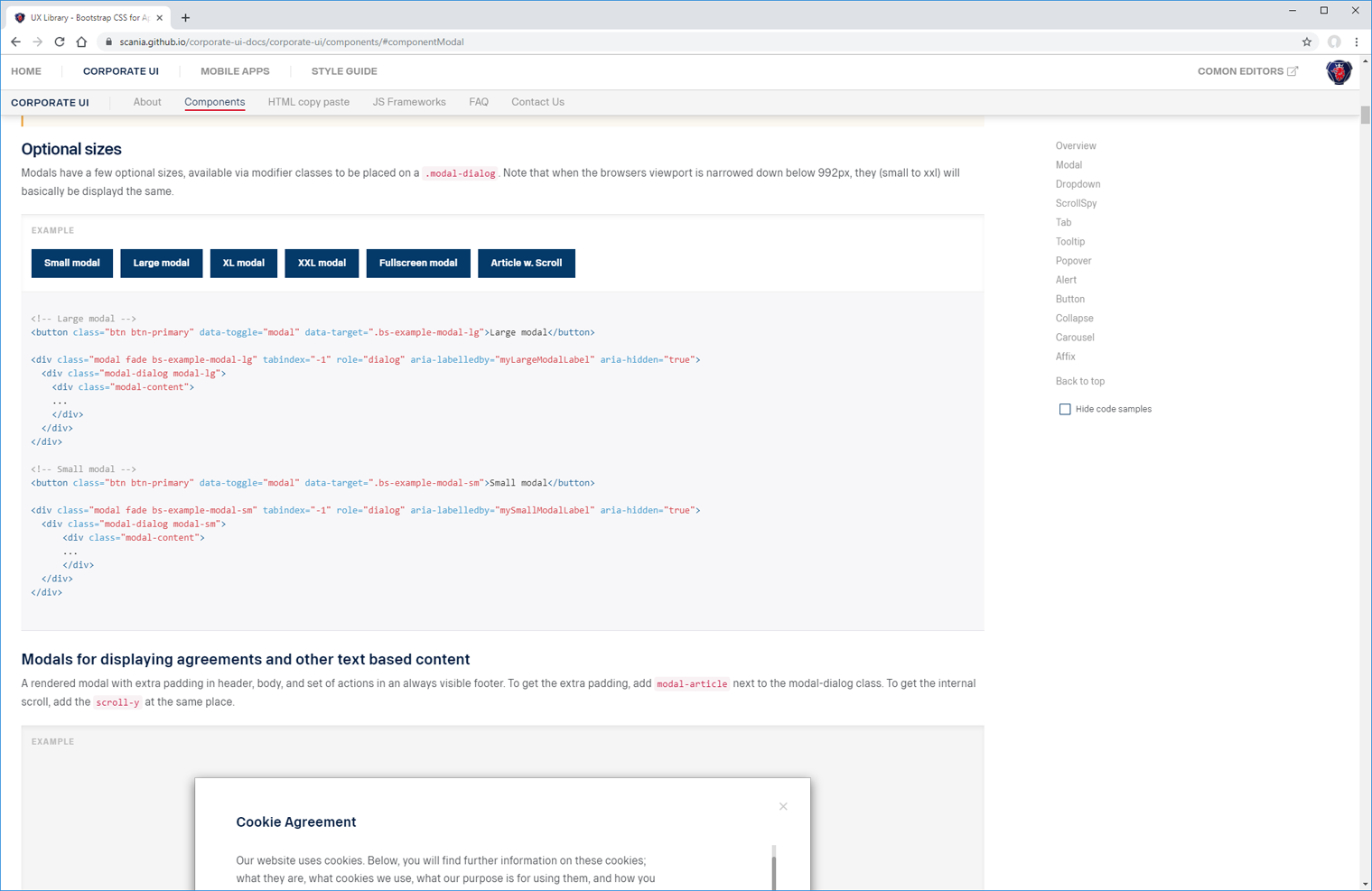Open the Chrome three-dot menu

[x=1356, y=42]
